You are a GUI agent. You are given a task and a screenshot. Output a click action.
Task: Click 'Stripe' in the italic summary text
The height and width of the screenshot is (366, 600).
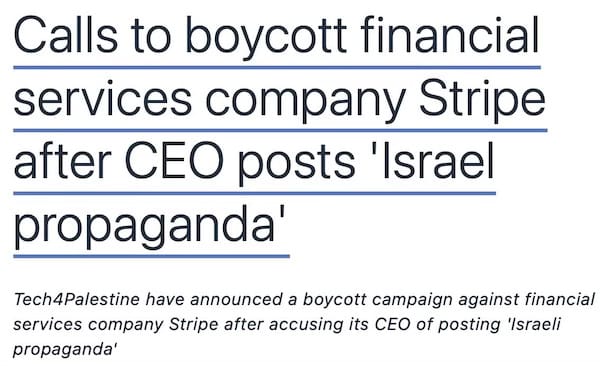[x=194, y=324]
